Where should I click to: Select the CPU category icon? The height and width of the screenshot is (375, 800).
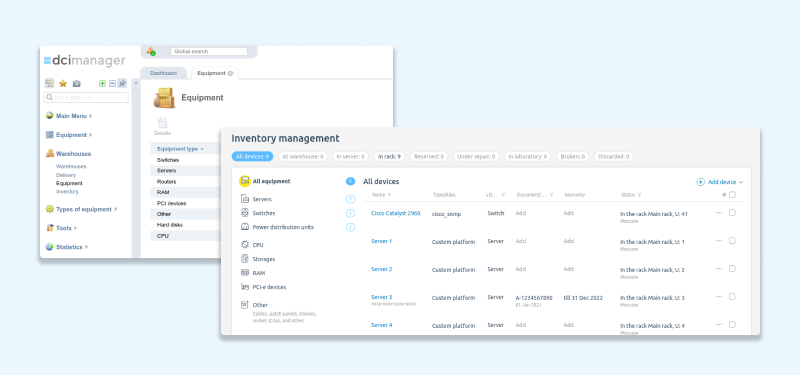(244, 245)
